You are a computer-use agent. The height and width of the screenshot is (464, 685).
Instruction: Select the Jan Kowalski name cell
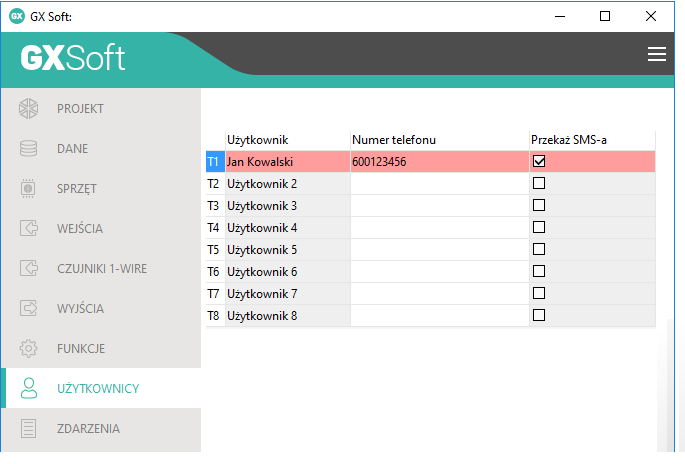[287, 161]
